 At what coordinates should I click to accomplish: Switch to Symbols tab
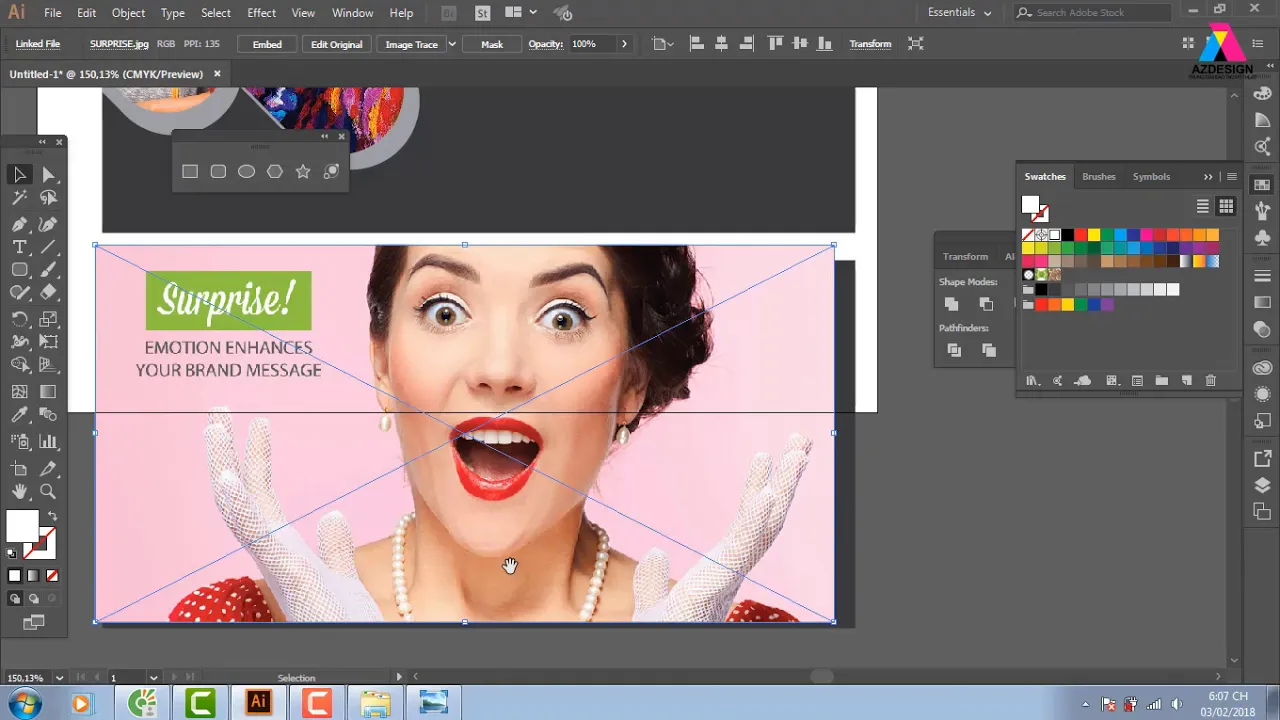point(1151,177)
